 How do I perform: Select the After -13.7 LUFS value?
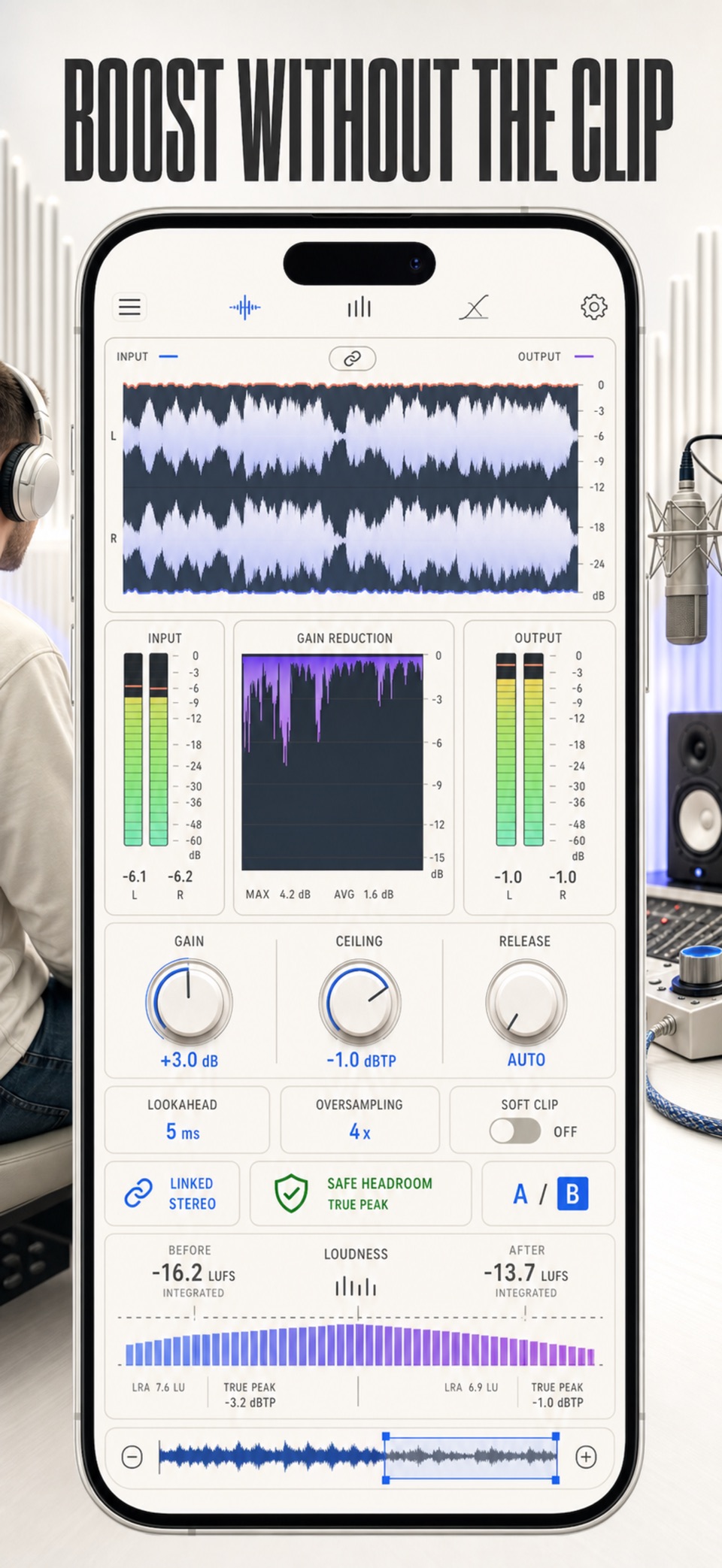[x=526, y=1273]
